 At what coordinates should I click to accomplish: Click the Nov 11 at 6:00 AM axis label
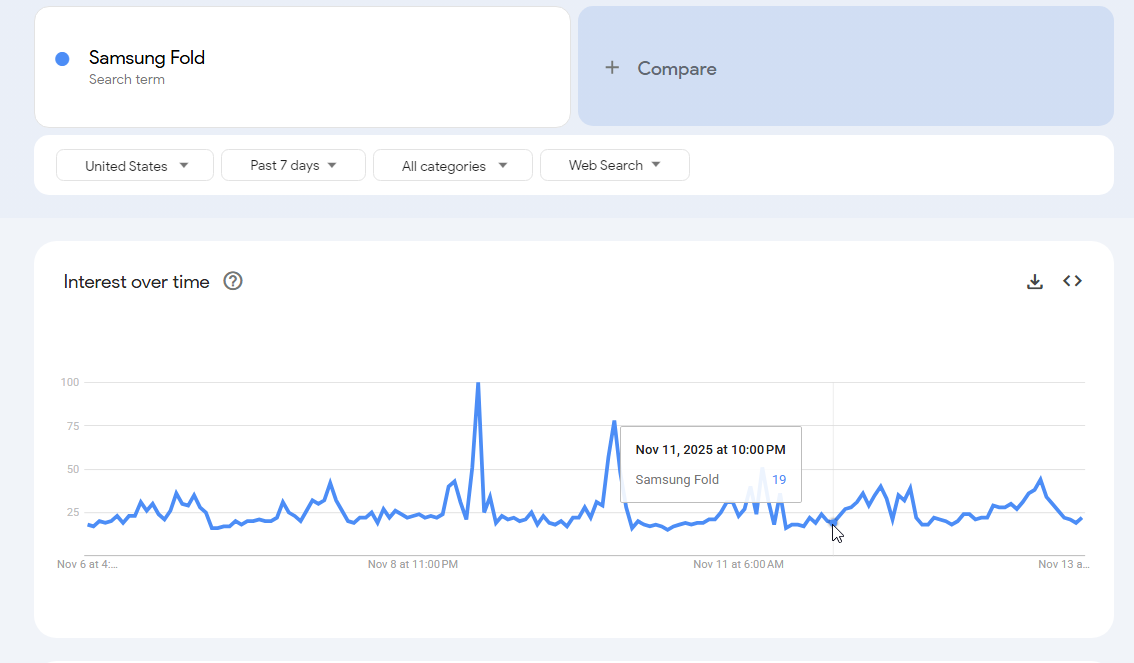[738, 565]
